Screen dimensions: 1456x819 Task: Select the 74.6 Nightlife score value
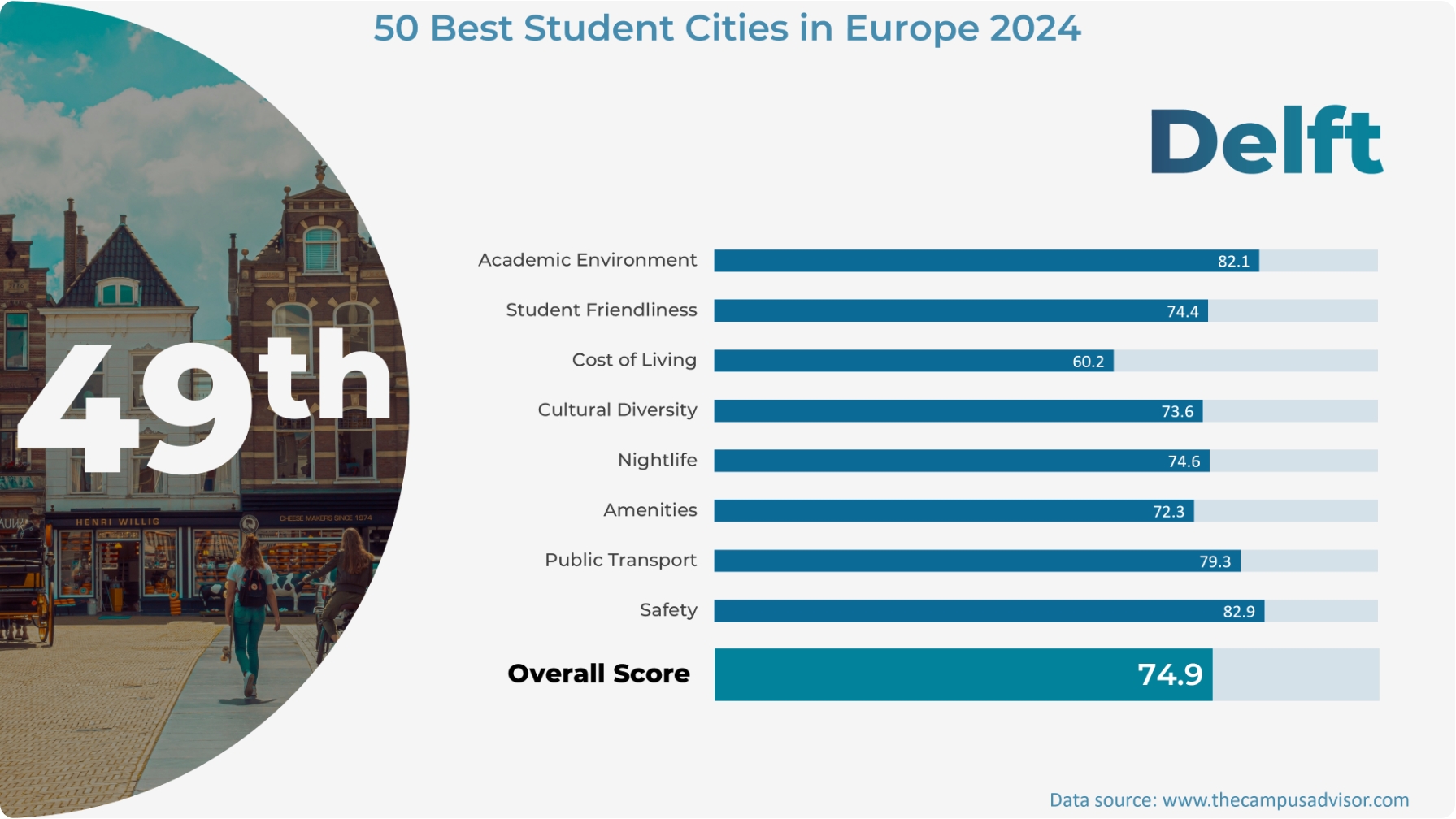(1184, 461)
